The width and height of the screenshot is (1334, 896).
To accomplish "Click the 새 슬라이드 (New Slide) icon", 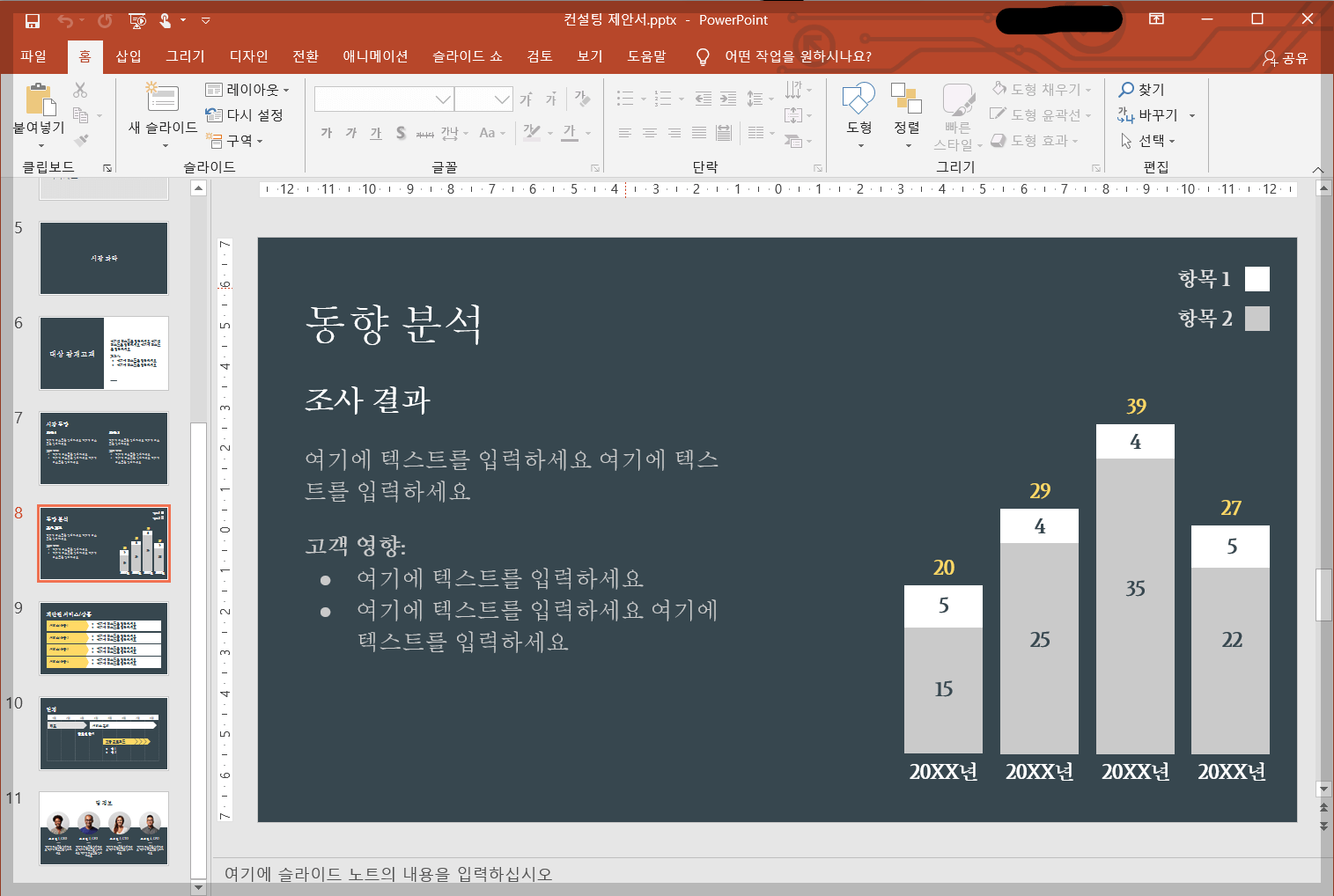I will (x=162, y=99).
